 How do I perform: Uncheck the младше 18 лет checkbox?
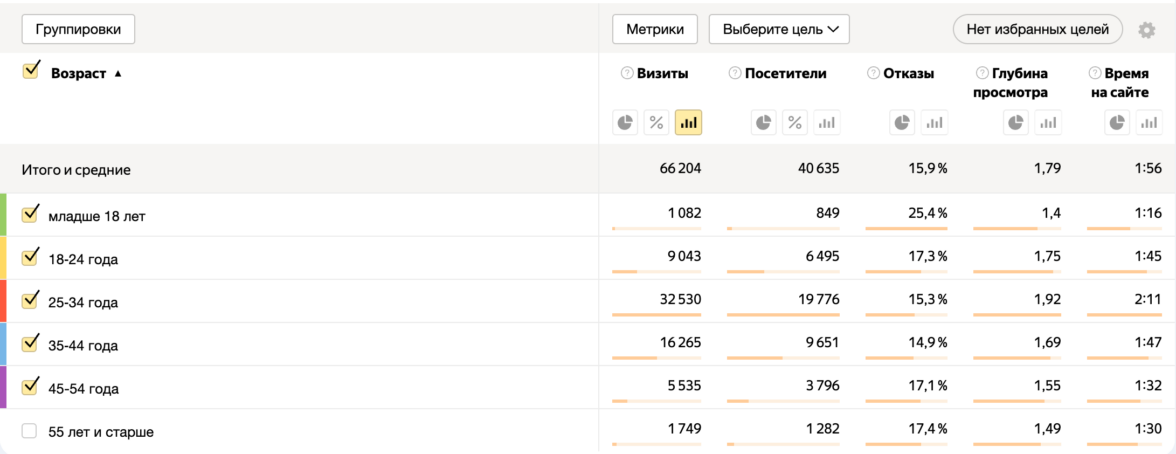click(30, 214)
